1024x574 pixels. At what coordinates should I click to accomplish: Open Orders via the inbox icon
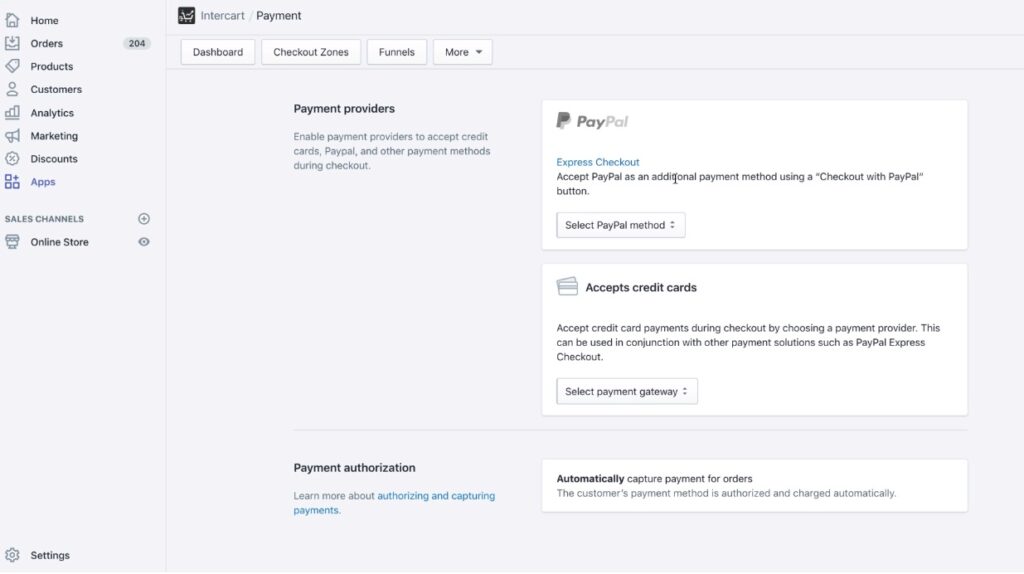coord(12,43)
